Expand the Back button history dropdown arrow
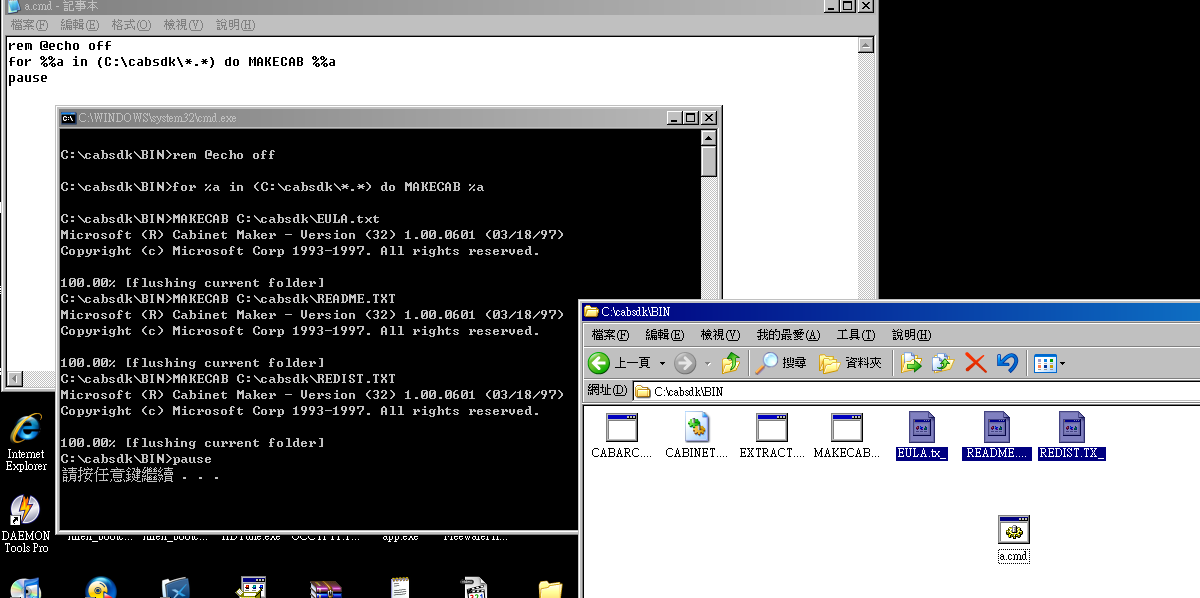This screenshot has width=1200, height=598. tap(661, 363)
